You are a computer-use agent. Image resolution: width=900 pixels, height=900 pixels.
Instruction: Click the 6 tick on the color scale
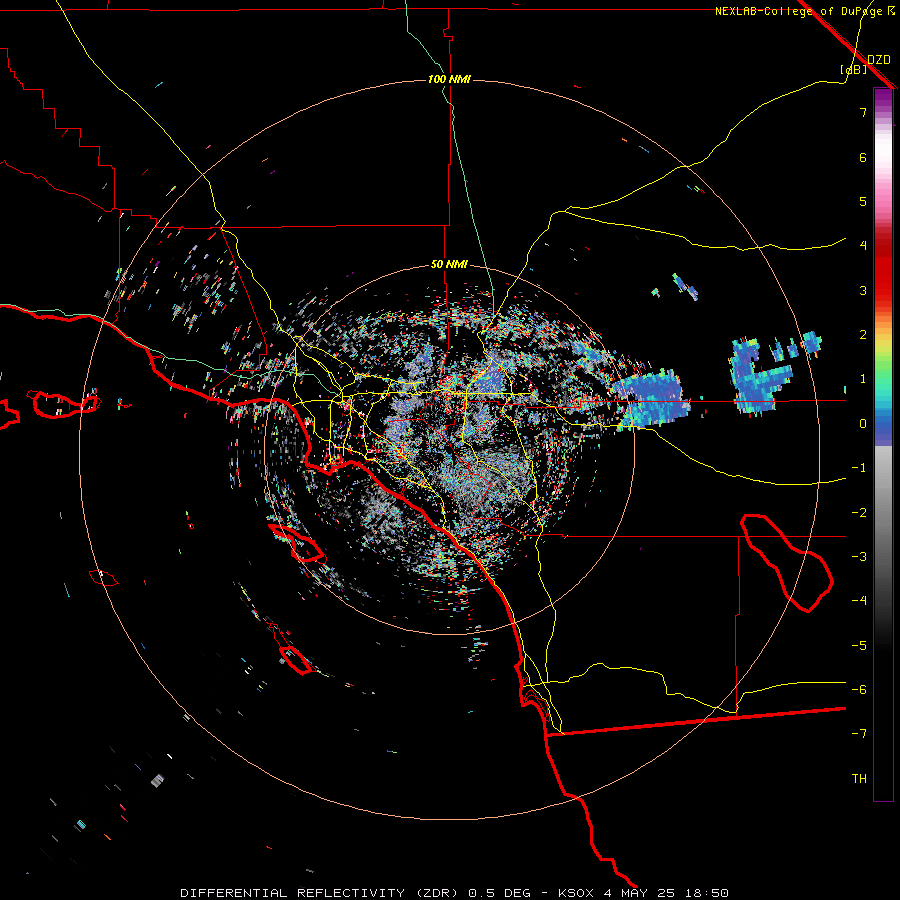pos(863,157)
